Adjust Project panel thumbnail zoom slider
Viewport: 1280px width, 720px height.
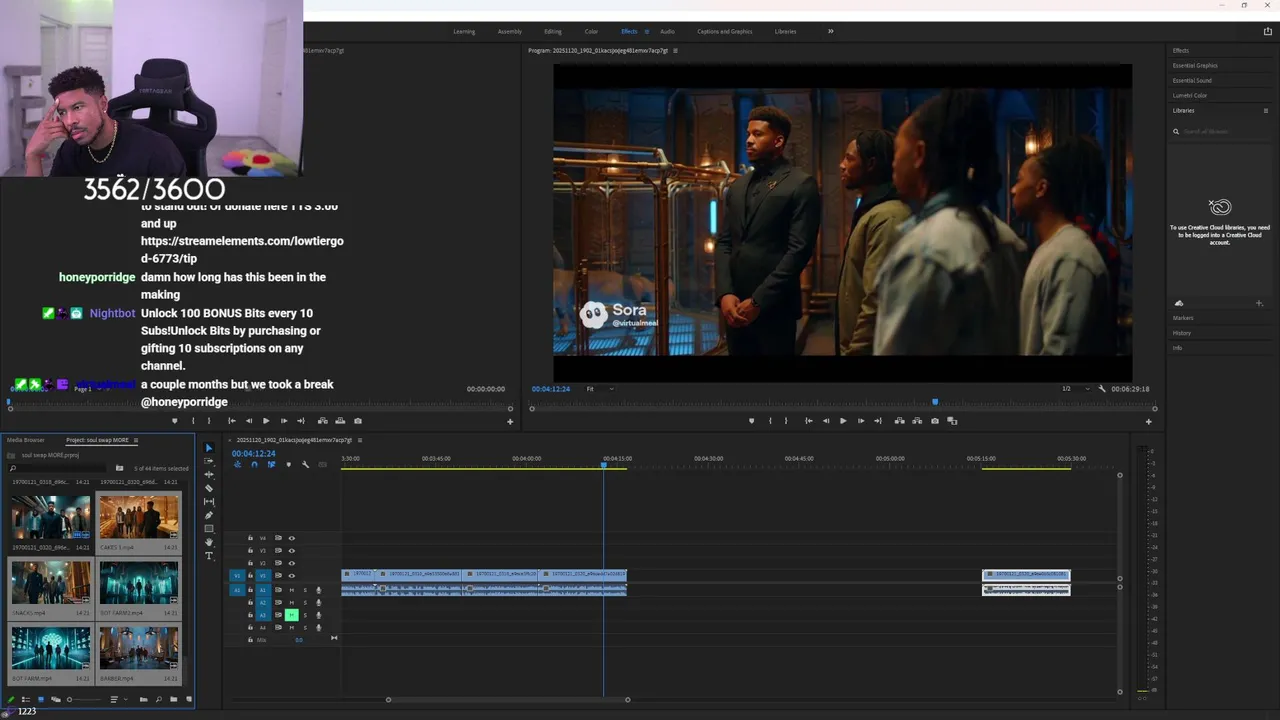84,699
